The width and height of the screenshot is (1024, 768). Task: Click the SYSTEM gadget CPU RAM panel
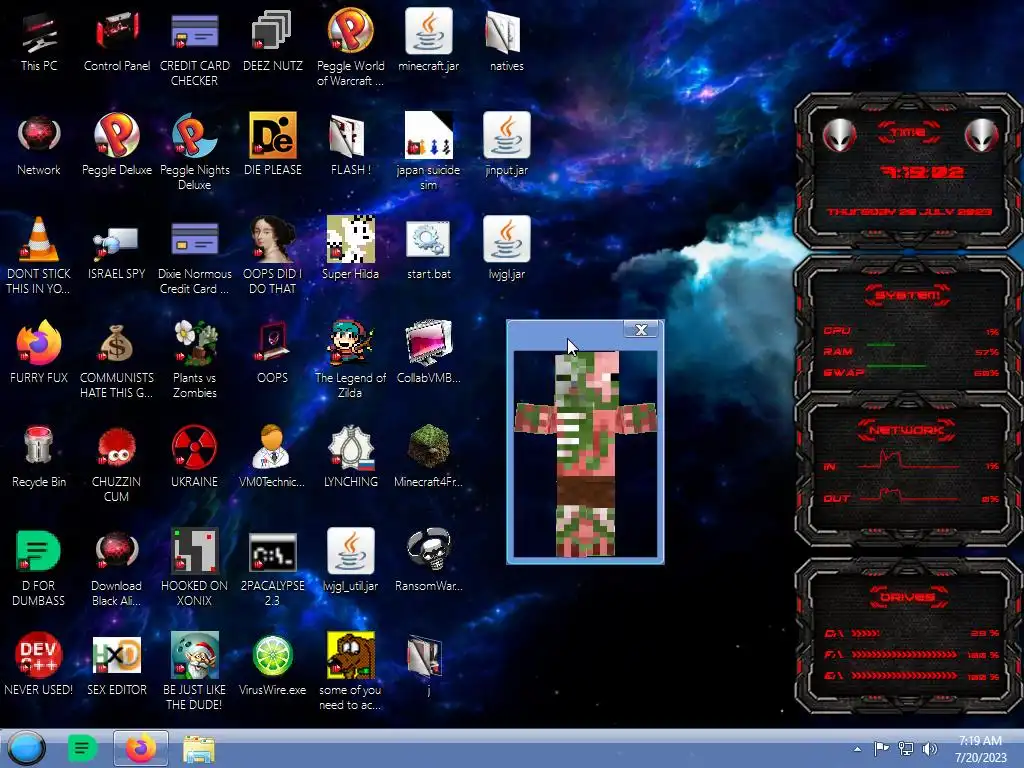(x=908, y=325)
